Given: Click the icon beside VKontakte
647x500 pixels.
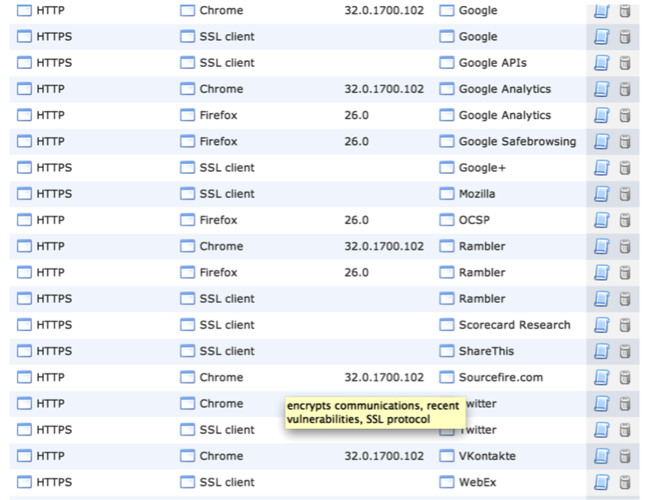Looking at the screenshot, I should (x=446, y=456).
